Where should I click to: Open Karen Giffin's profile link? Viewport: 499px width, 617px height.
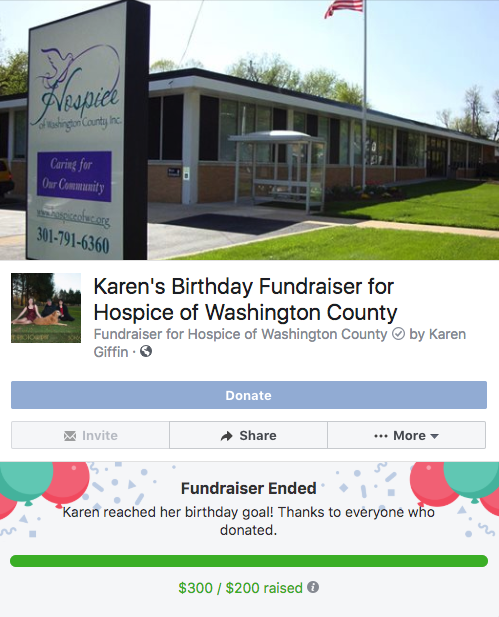coord(280,343)
